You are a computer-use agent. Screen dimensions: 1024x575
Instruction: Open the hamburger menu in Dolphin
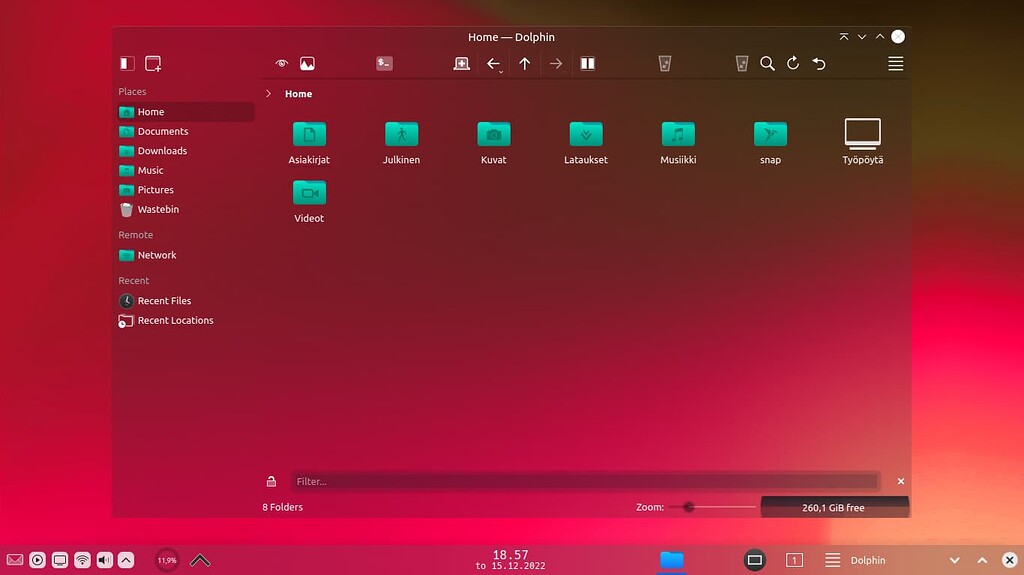(x=895, y=64)
